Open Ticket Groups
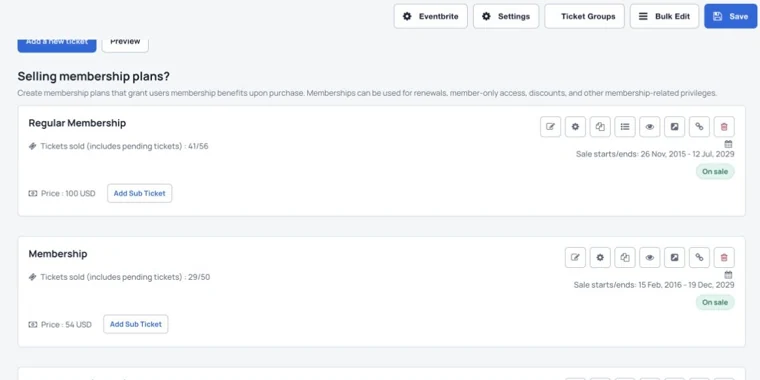This screenshot has width=760, height=380. 585,16
